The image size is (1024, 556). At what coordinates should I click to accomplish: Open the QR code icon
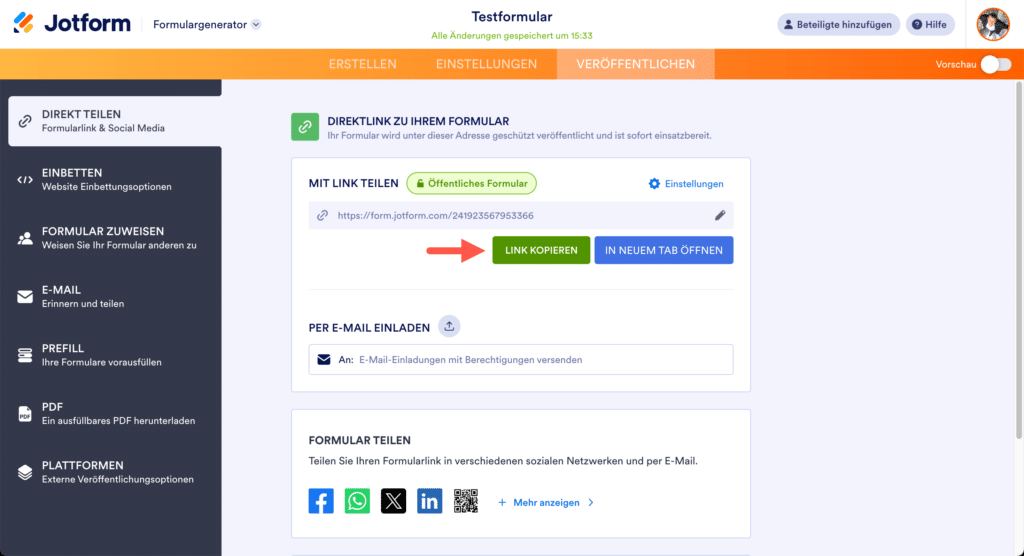click(466, 501)
